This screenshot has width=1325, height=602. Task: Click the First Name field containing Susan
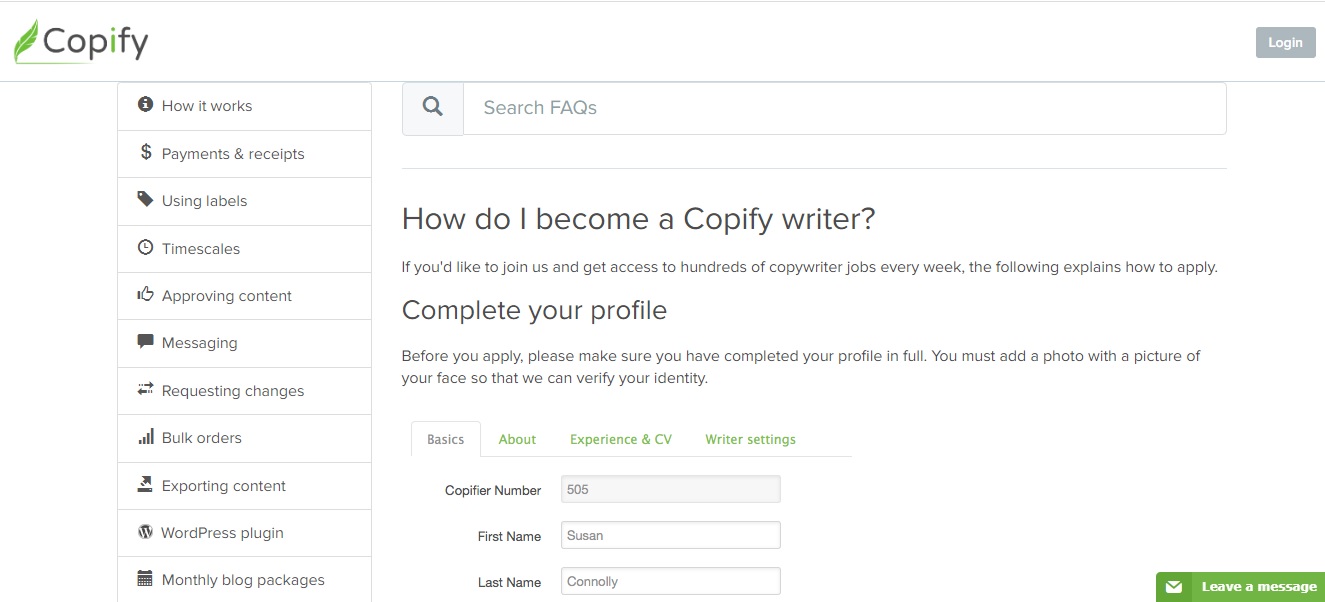tap(670, 536)
